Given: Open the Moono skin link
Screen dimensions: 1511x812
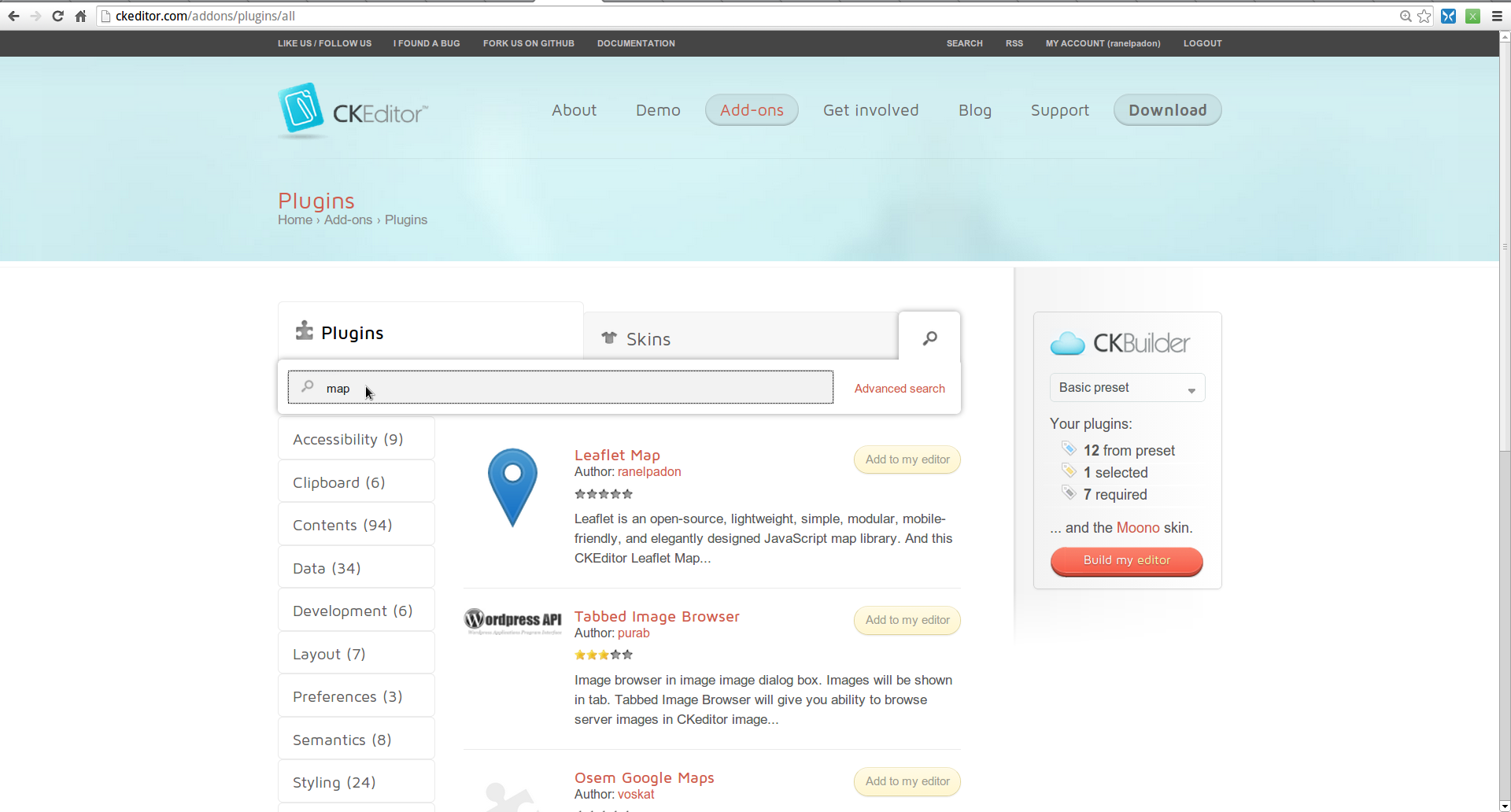Looking at the screenshot, I should pos(1138,528).
